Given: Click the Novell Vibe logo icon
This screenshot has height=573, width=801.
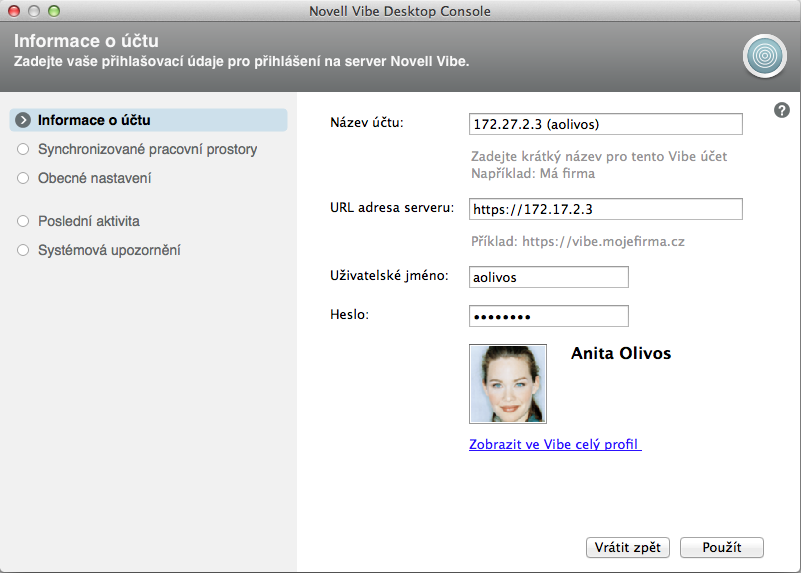Looking at the screenshot, I should 764,56.
